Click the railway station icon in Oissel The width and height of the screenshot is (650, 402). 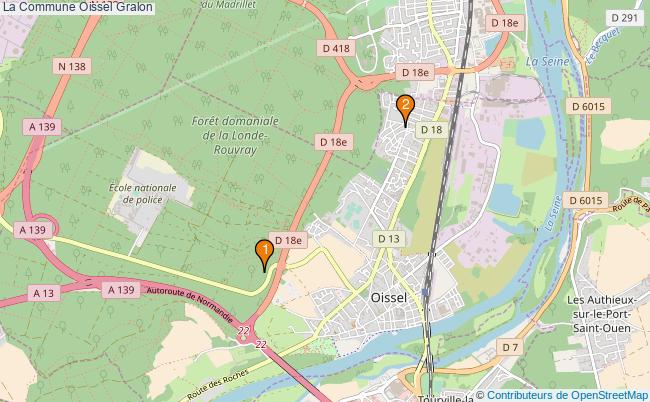tap(425, 292)
